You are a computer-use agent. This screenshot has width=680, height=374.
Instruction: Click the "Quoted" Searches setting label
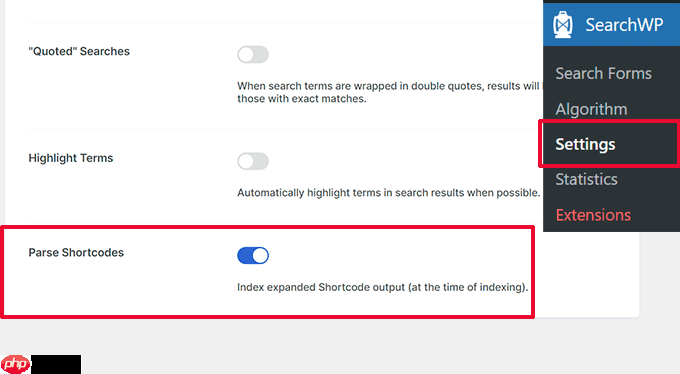click(79, 51)
